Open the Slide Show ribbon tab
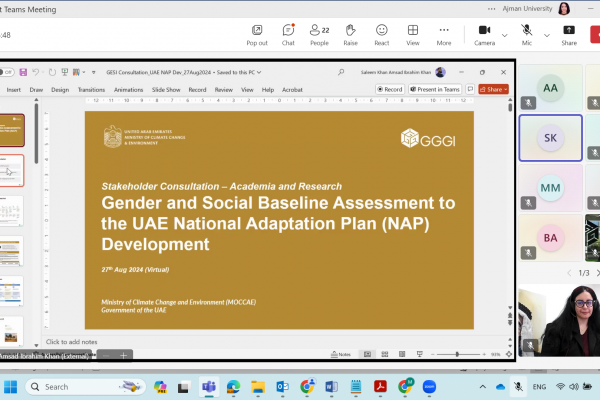This screenshot has height=400, width=600. coord(165,89)
